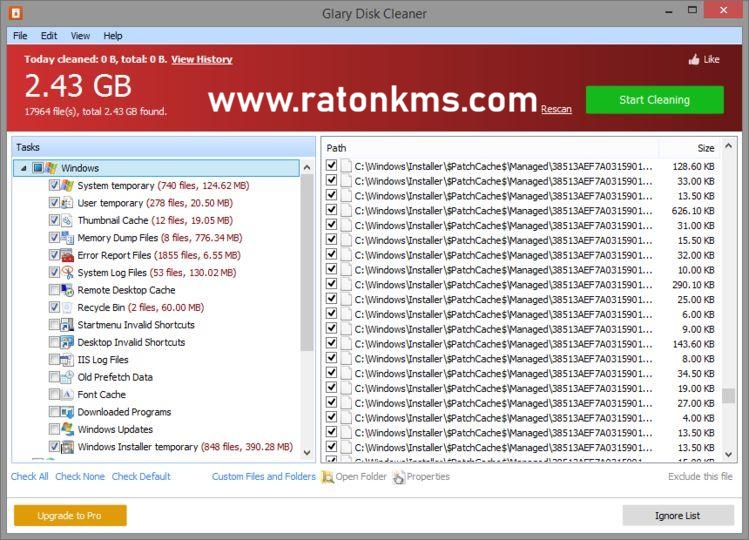
Task: Select the Font Cache icon
Action: 67,394
